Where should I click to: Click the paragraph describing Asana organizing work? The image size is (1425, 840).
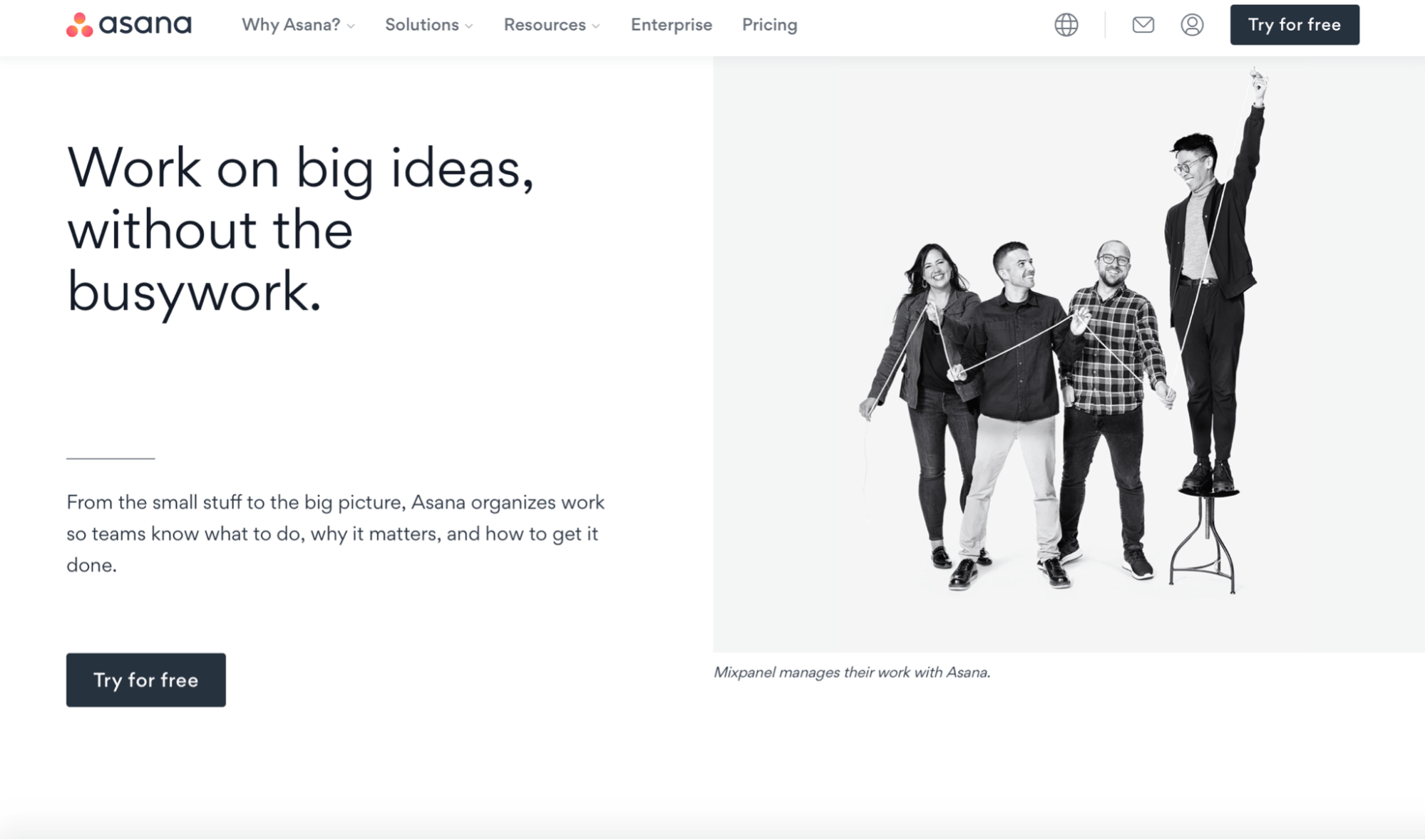(335, 534)
